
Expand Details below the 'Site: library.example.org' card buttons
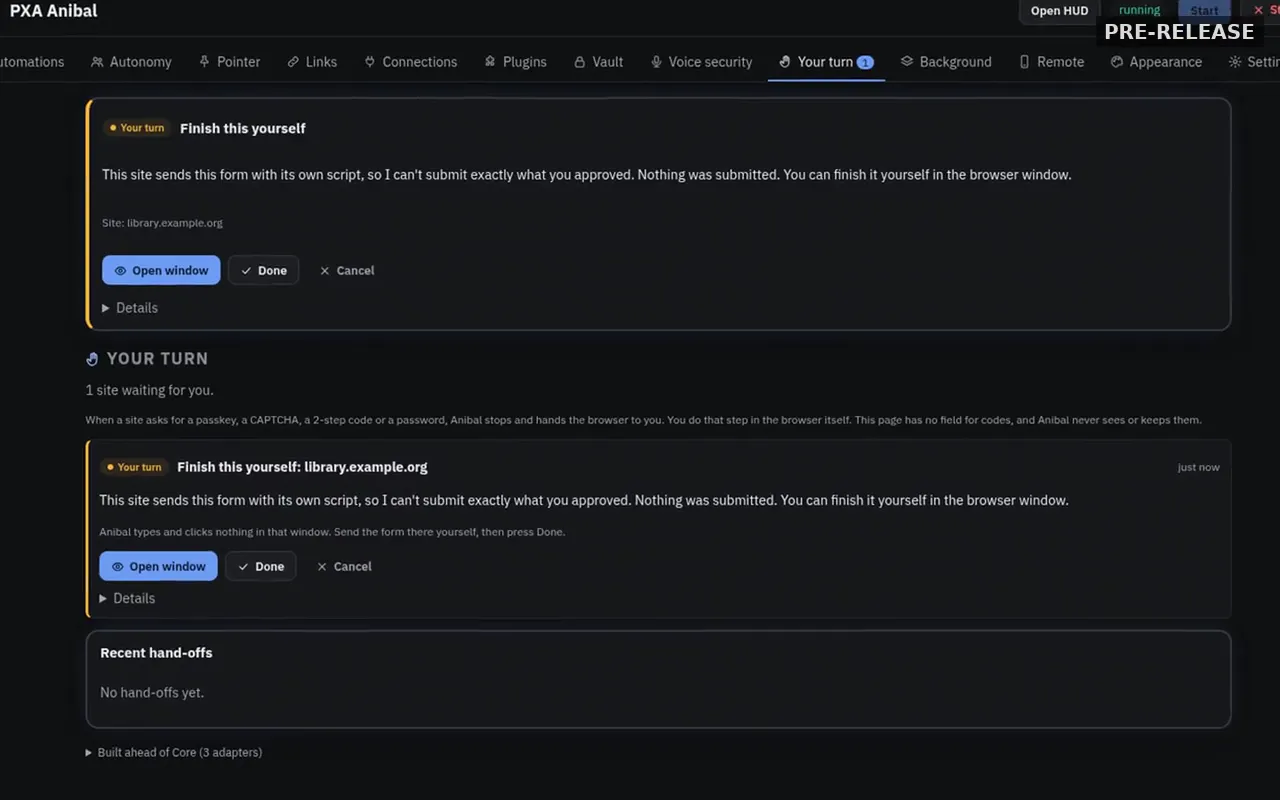(130, 308)
